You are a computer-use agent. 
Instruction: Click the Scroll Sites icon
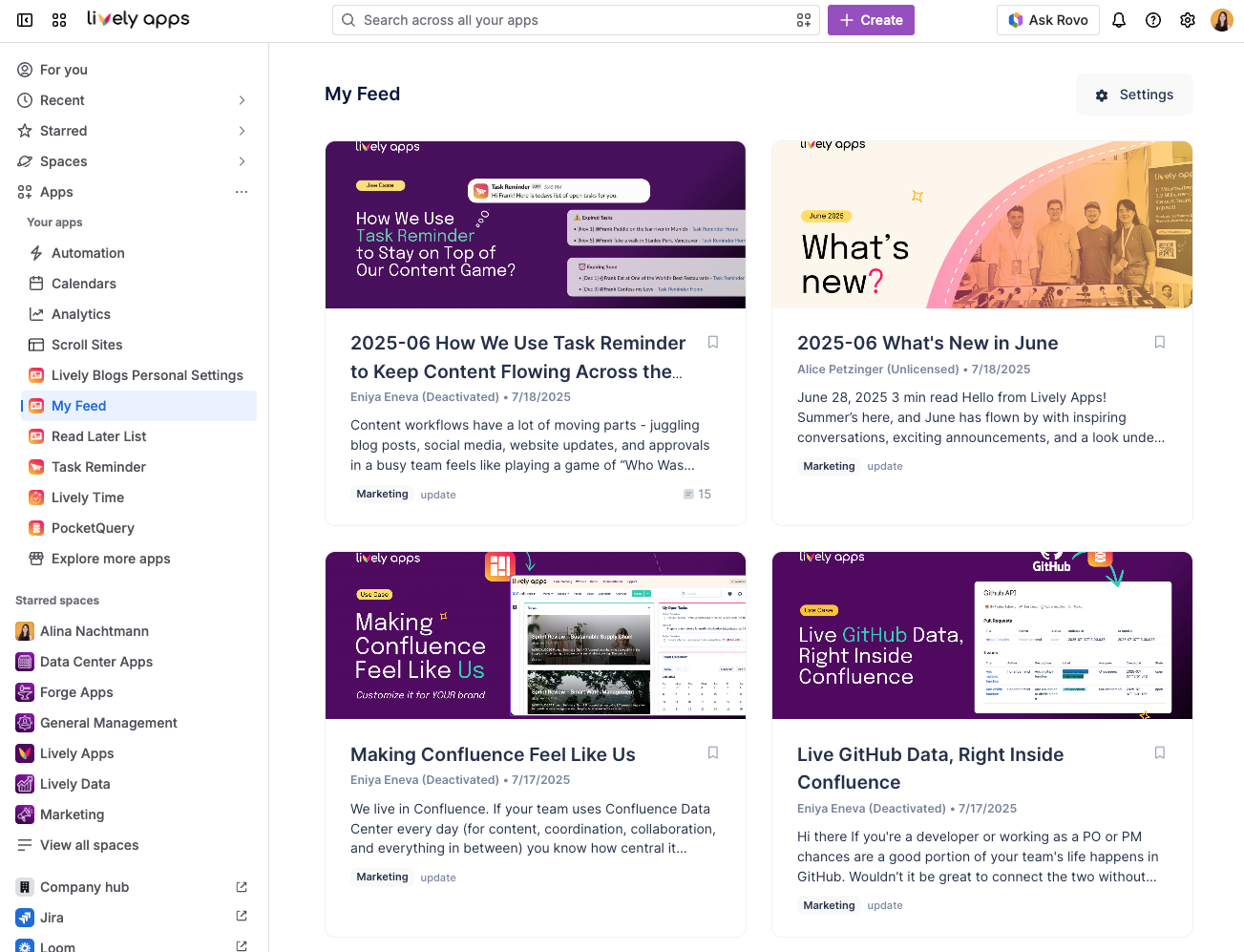(36, 345)
